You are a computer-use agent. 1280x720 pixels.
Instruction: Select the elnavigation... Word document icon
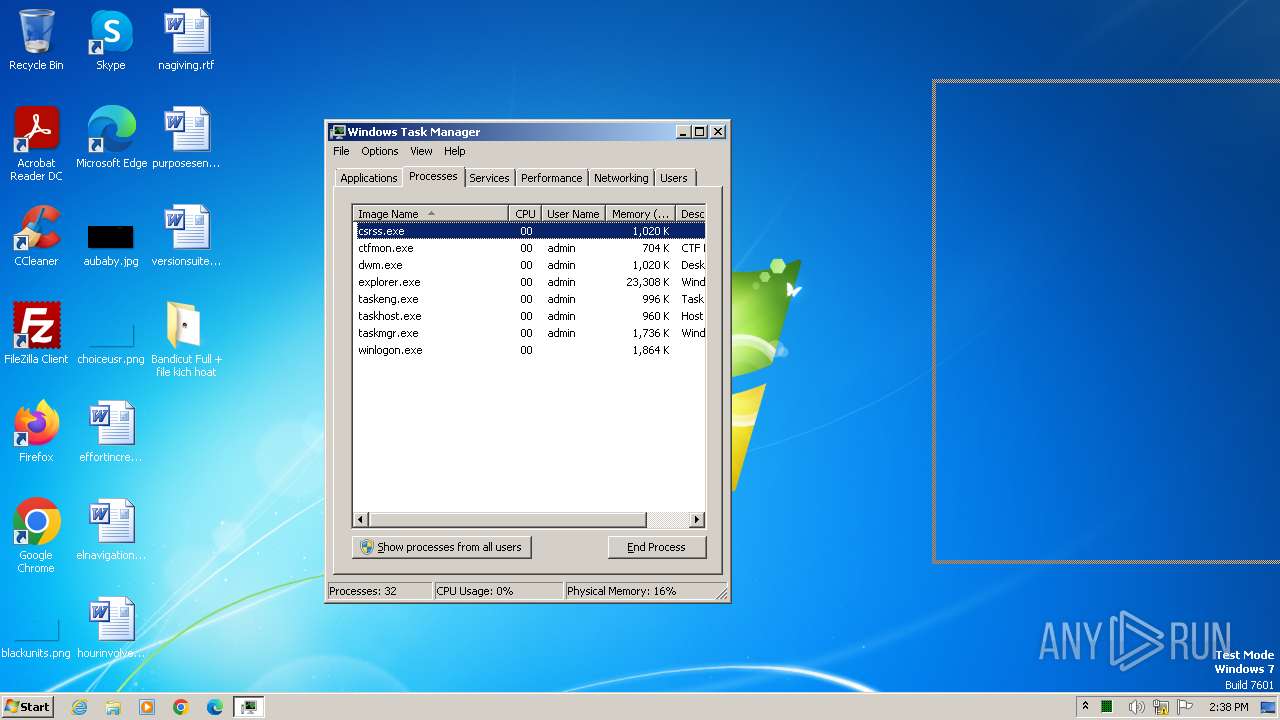(110, 530)
